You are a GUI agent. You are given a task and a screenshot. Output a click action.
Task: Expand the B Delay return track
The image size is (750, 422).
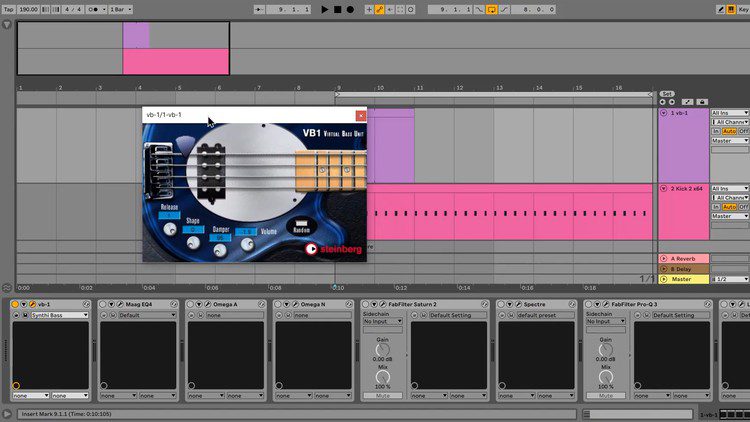(x=663, y=269)
